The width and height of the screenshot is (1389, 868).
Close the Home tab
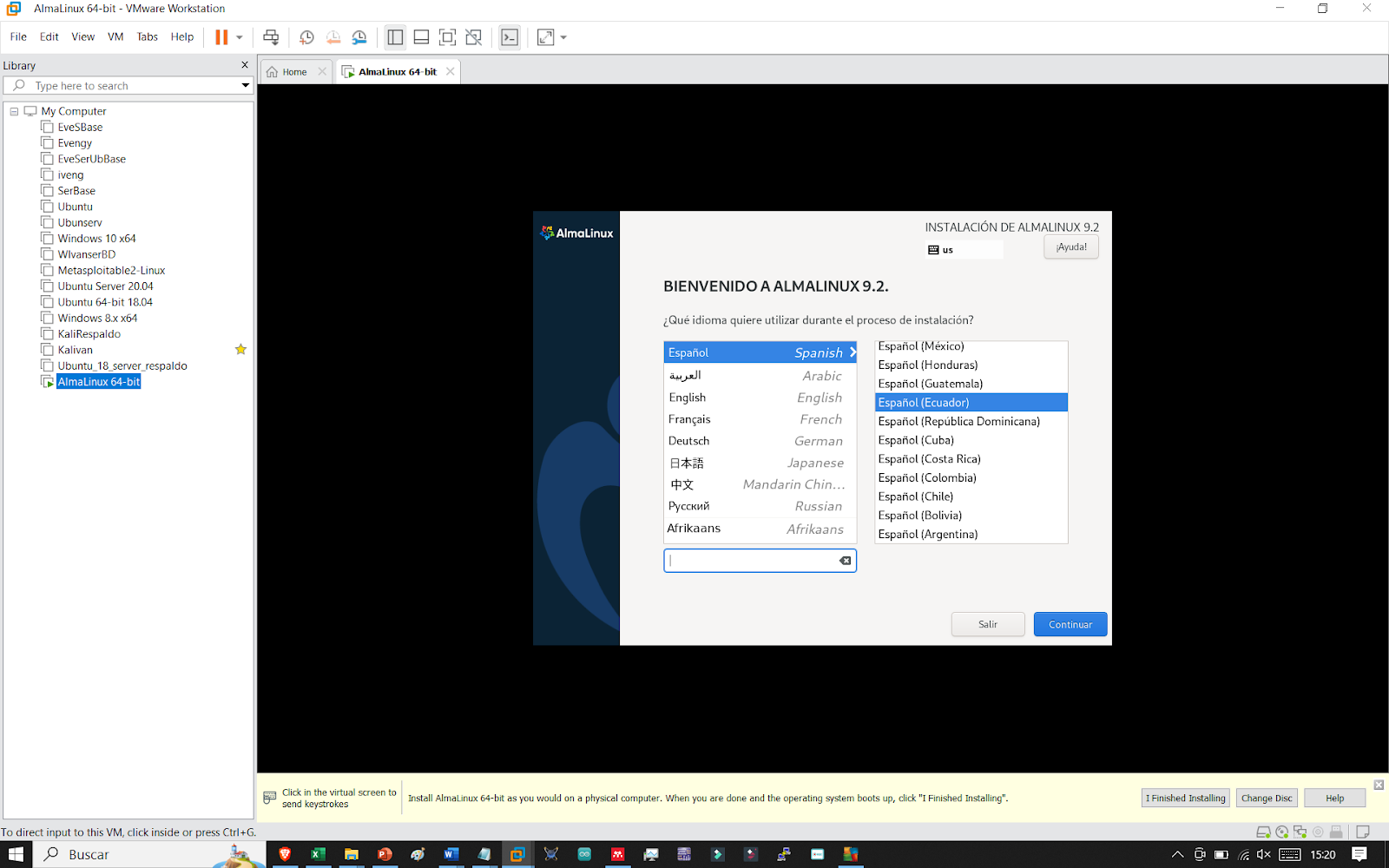click(x=322, y=71)
